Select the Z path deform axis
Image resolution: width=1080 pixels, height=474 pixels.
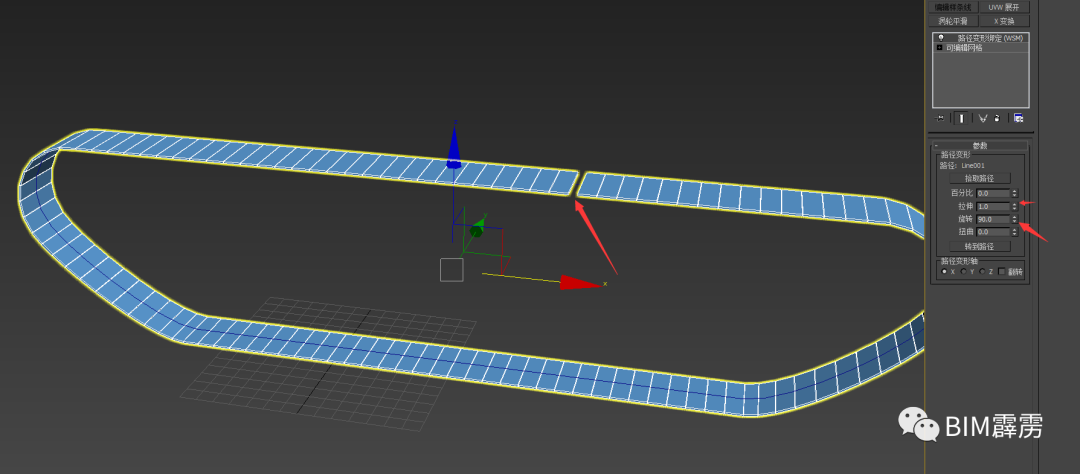[x=983, y=271]
